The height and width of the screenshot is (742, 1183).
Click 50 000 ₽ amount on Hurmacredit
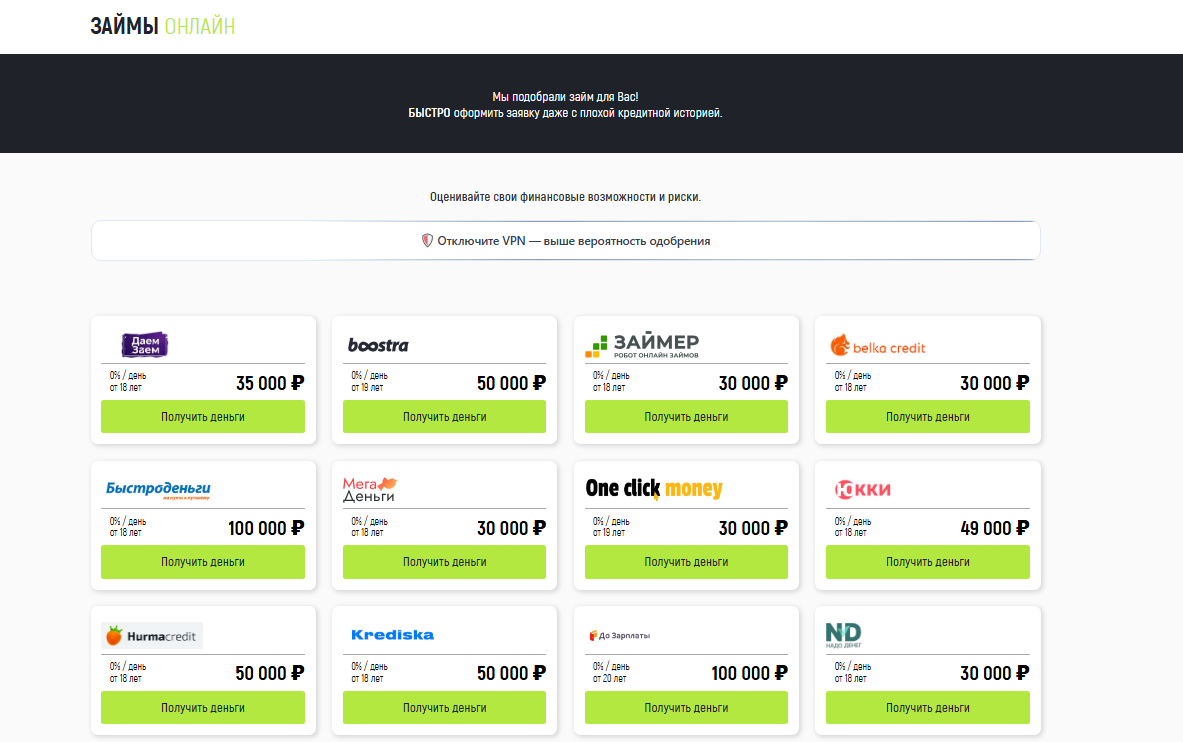tap(270, 673)
